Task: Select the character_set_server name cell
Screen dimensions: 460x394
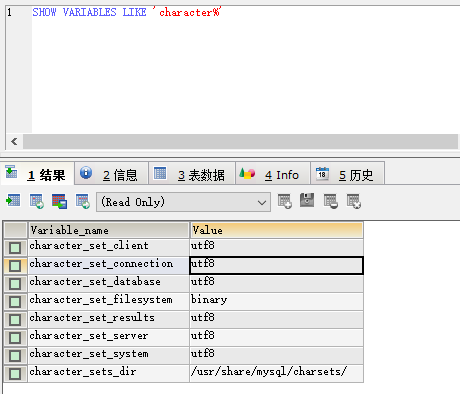Action: coord(109,337)
